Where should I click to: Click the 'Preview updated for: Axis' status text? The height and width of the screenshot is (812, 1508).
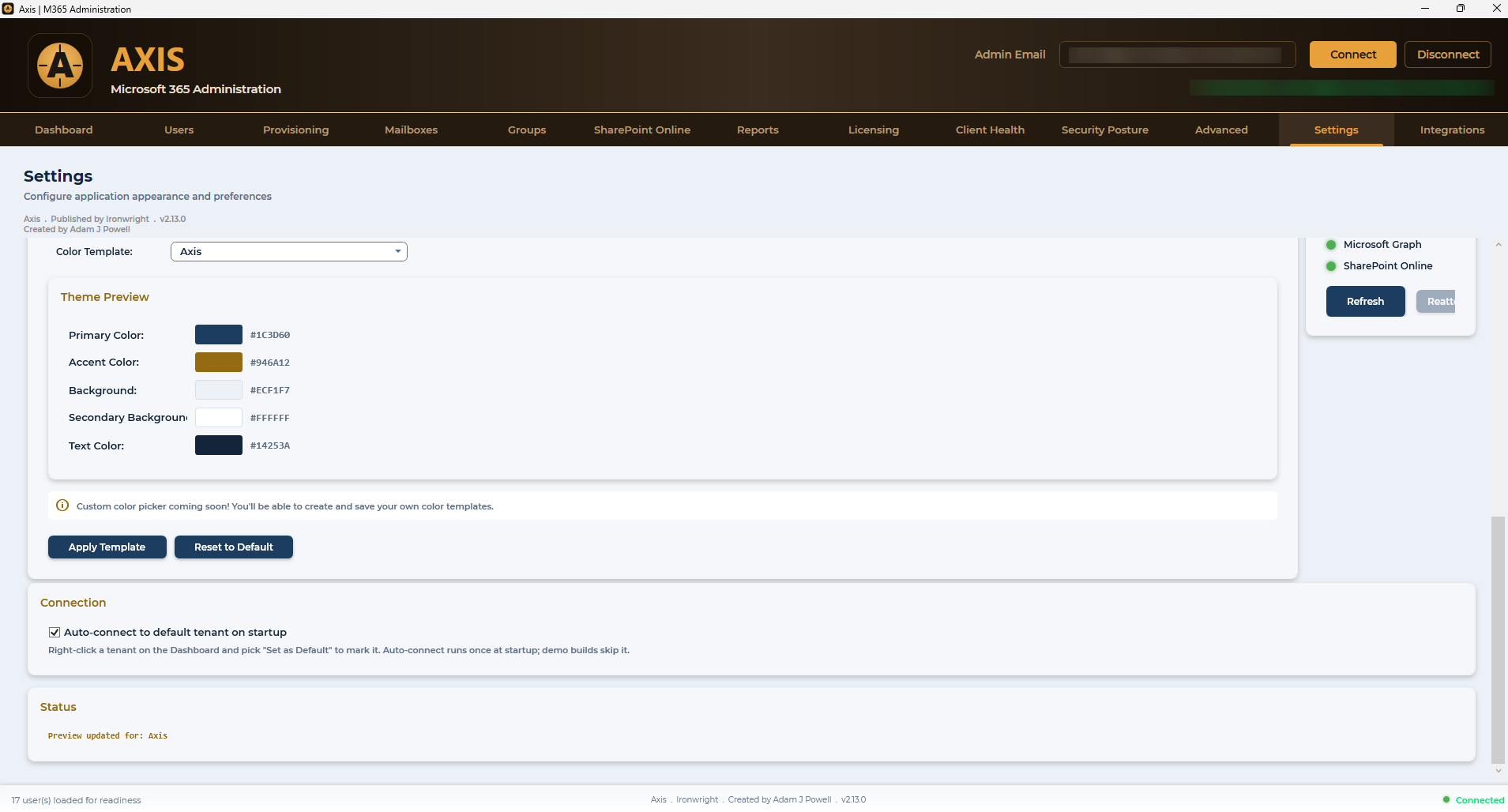107,735
